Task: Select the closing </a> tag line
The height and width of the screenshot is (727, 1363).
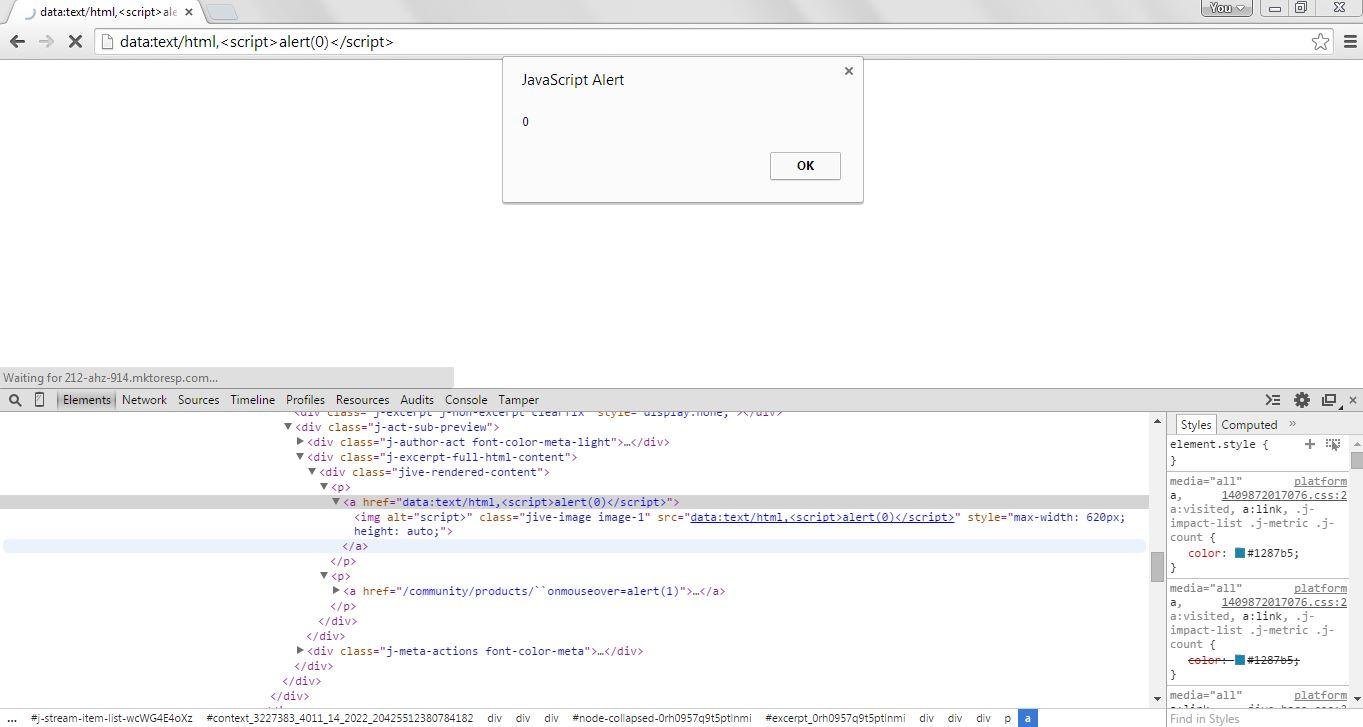Action: click(355, 546)
